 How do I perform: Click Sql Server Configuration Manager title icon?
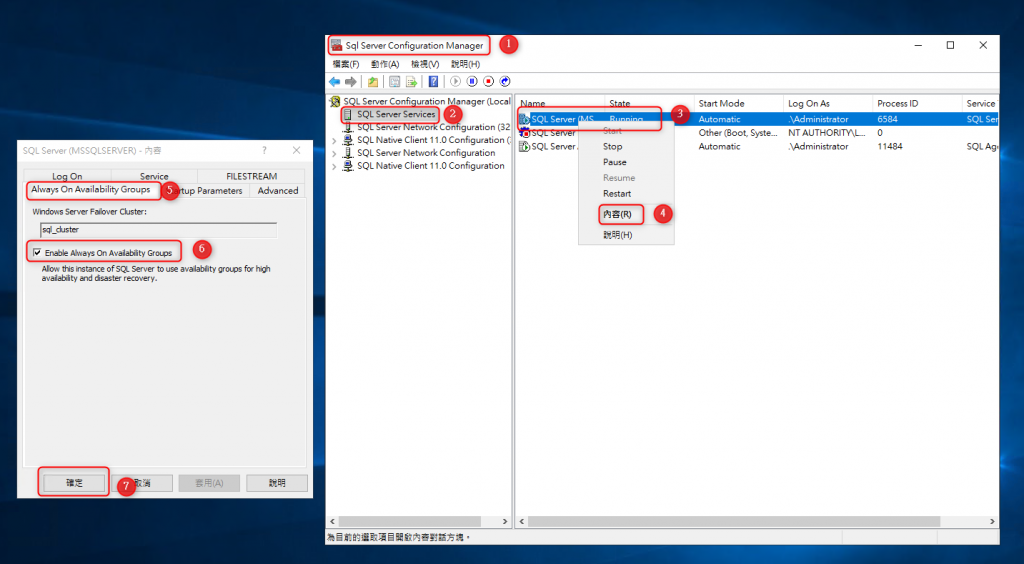click(x=336, y=46)
